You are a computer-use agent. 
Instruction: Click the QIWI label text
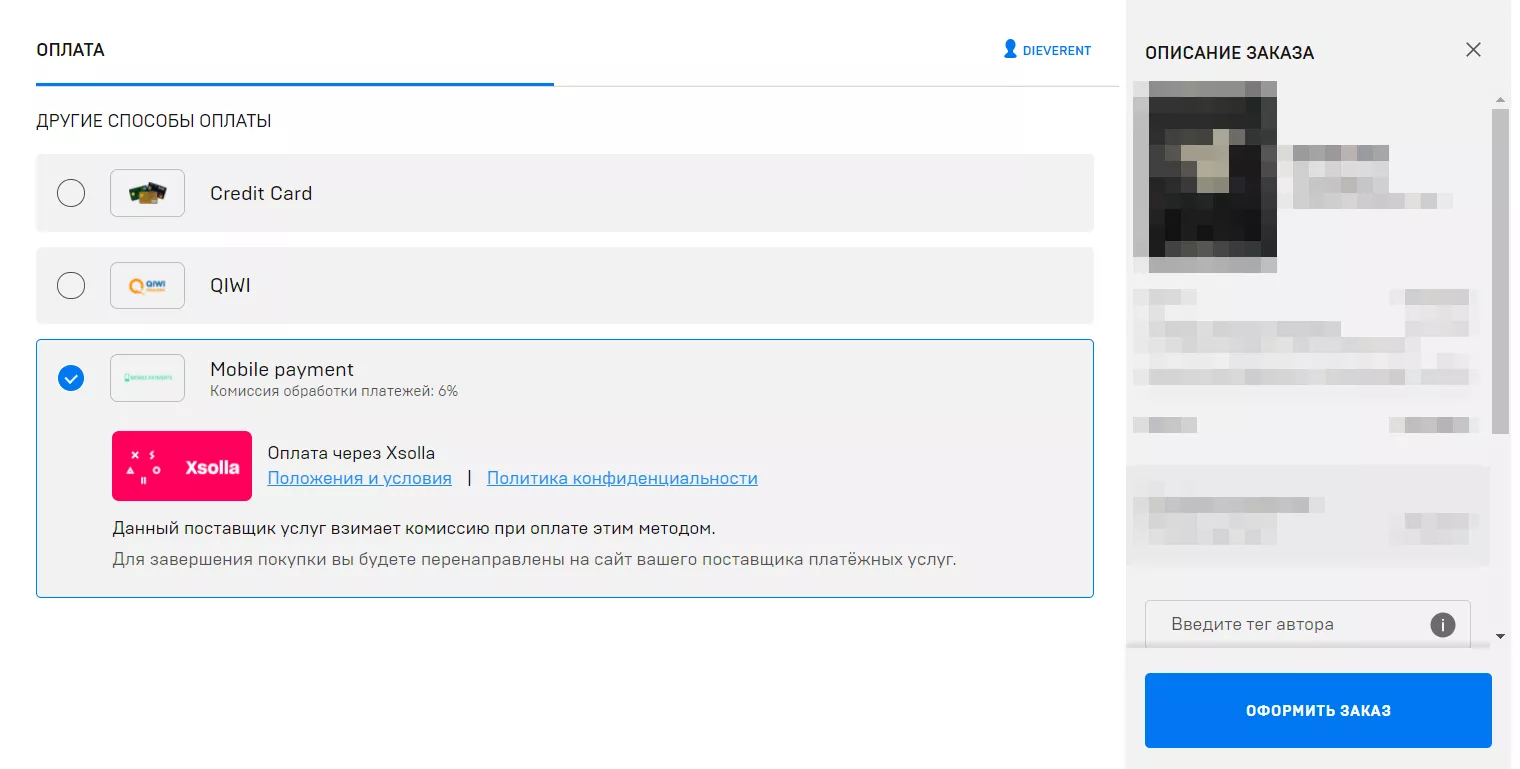click(x=230, y=286)
